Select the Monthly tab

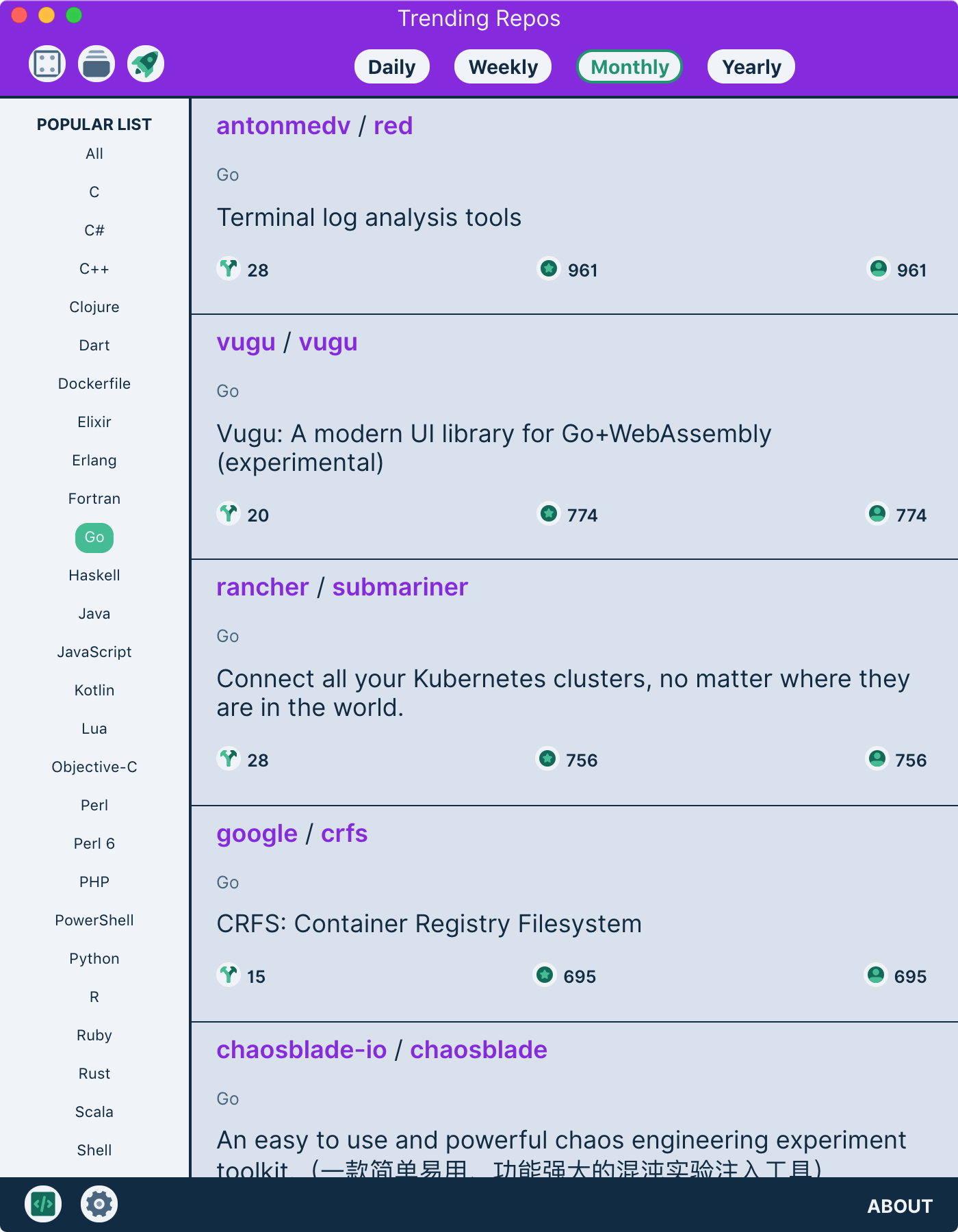(630, 67)
